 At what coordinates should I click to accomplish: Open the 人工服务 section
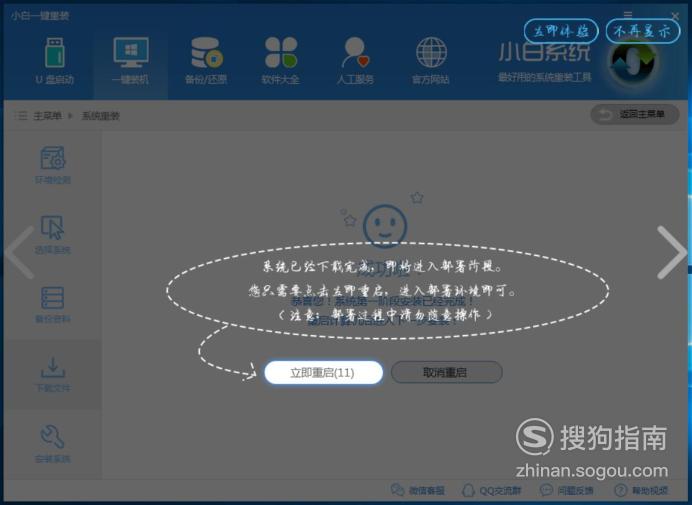(355, 61)
